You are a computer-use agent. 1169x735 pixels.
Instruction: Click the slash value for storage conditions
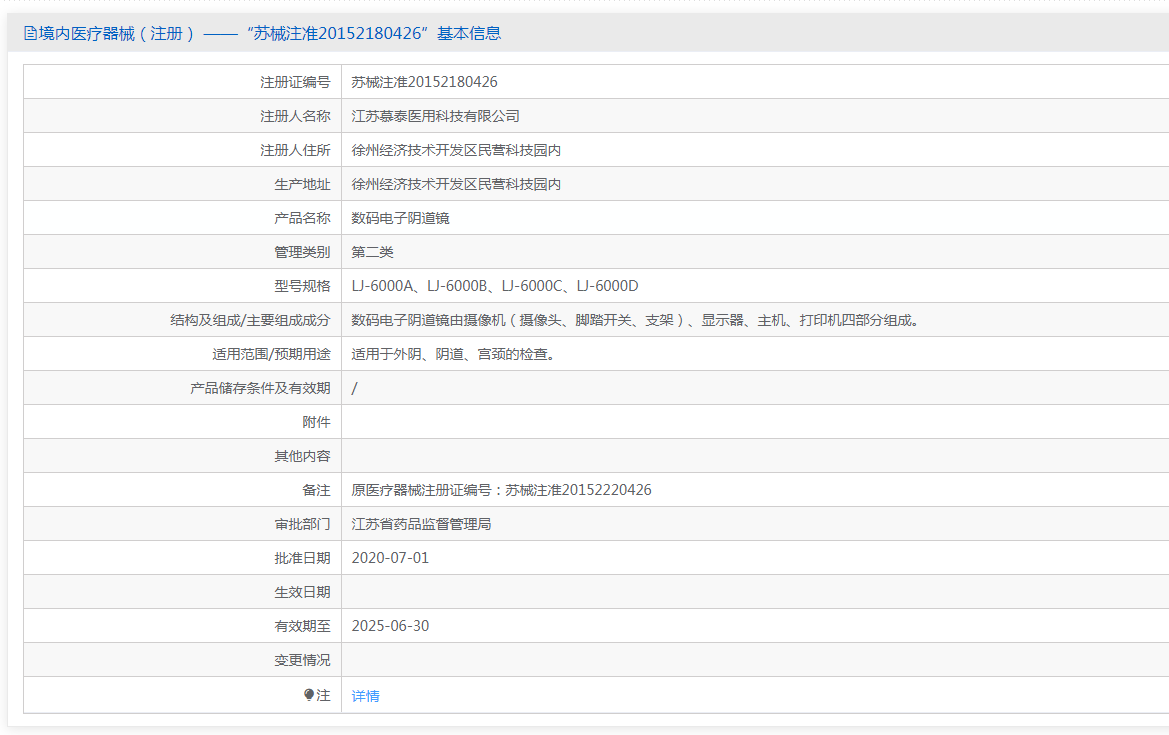[x=354, y=388]
